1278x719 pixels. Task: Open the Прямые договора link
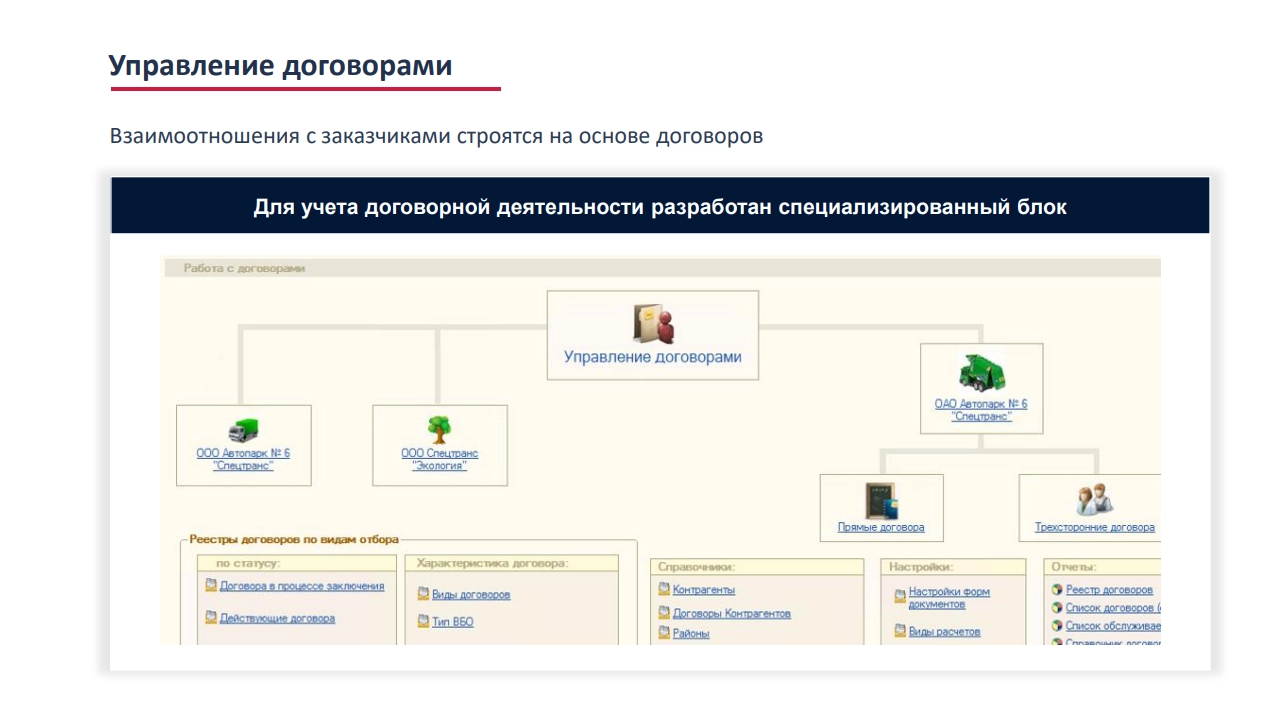point(880,527)
